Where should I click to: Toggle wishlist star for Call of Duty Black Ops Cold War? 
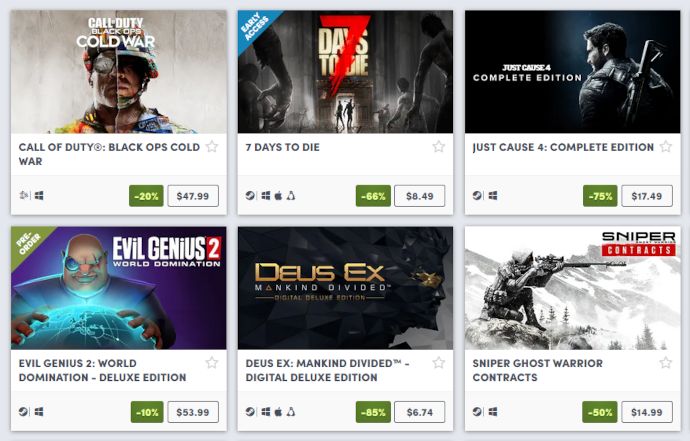point(212,147)
